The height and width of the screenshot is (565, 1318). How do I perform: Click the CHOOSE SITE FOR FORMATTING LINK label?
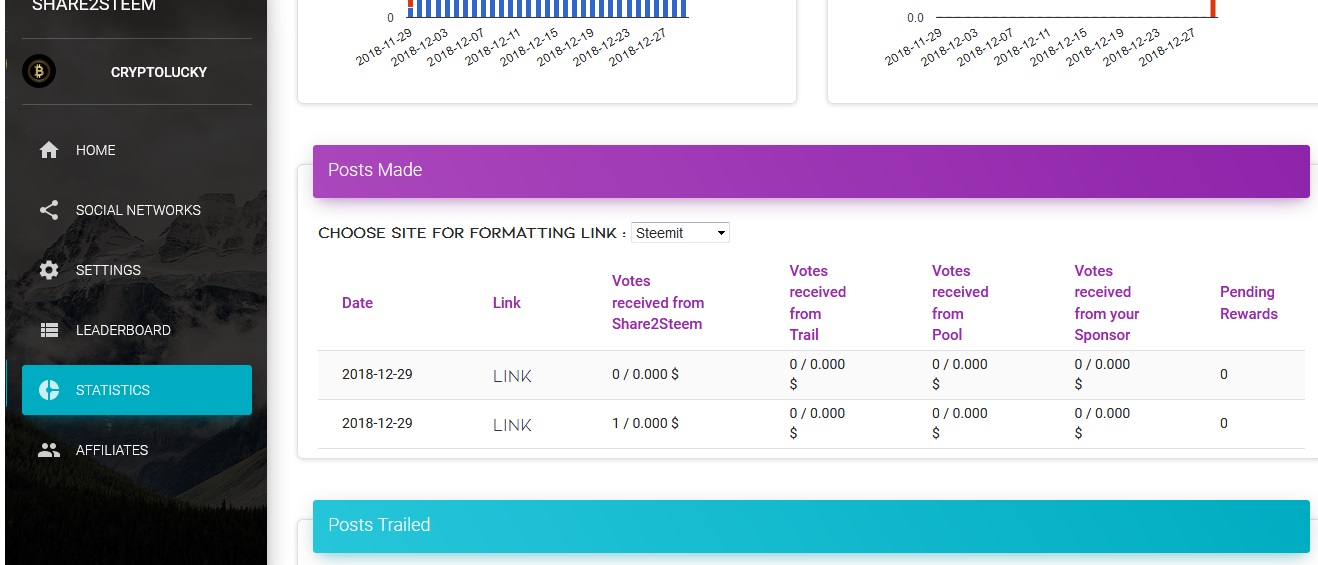[472, 233]
